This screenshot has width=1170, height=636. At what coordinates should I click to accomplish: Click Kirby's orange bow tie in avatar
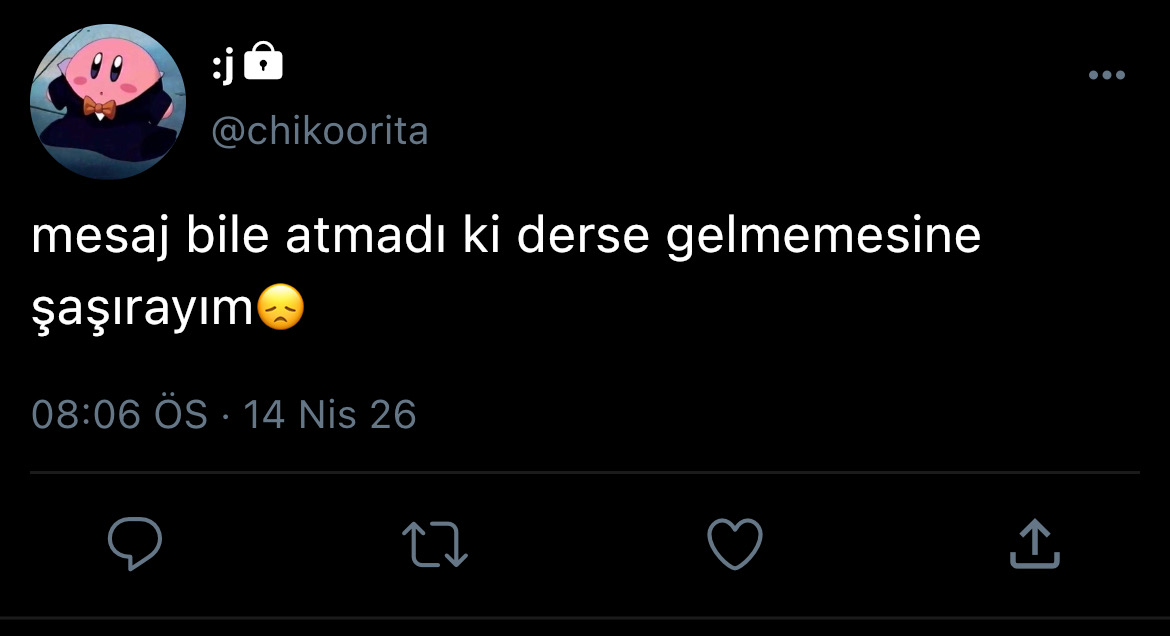[99, 108]
